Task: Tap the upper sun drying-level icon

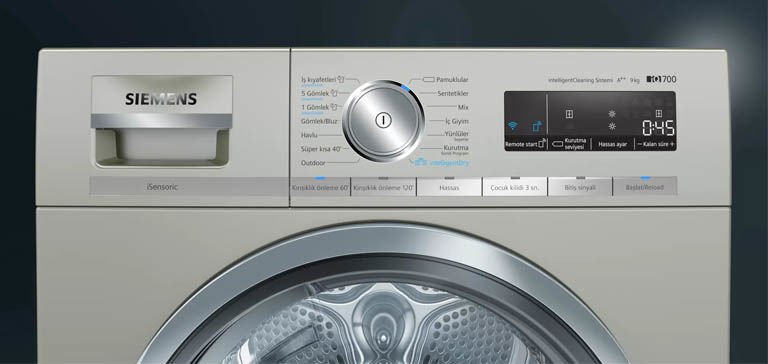Action: (612, 114)
